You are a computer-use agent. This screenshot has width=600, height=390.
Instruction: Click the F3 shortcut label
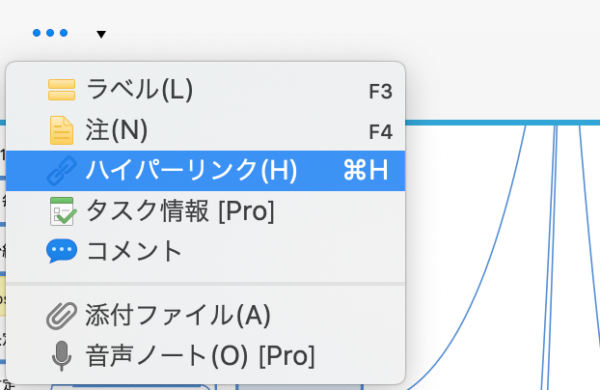pos(380,92)
